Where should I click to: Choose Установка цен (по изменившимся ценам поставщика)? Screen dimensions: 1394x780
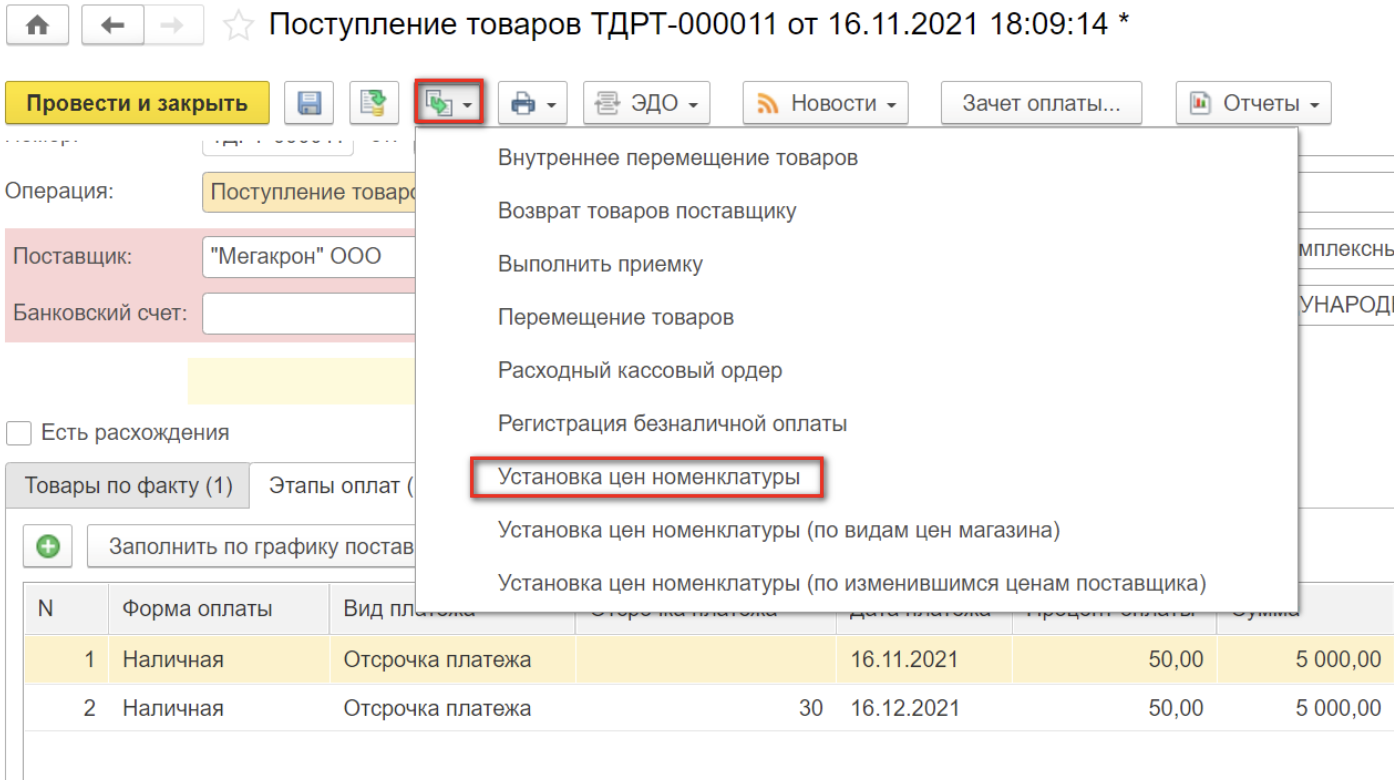852,582
